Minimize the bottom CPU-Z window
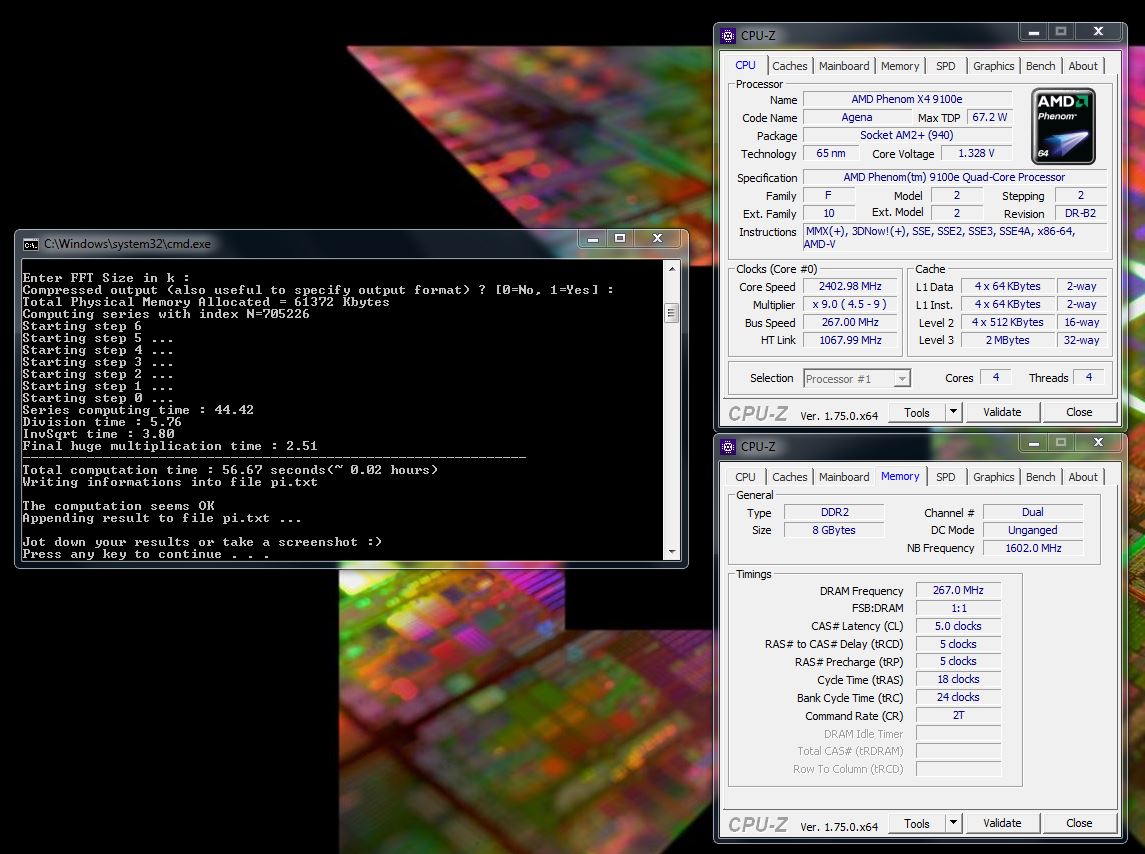This screenshot has height=854, width=1145. tap(1034, 443)
